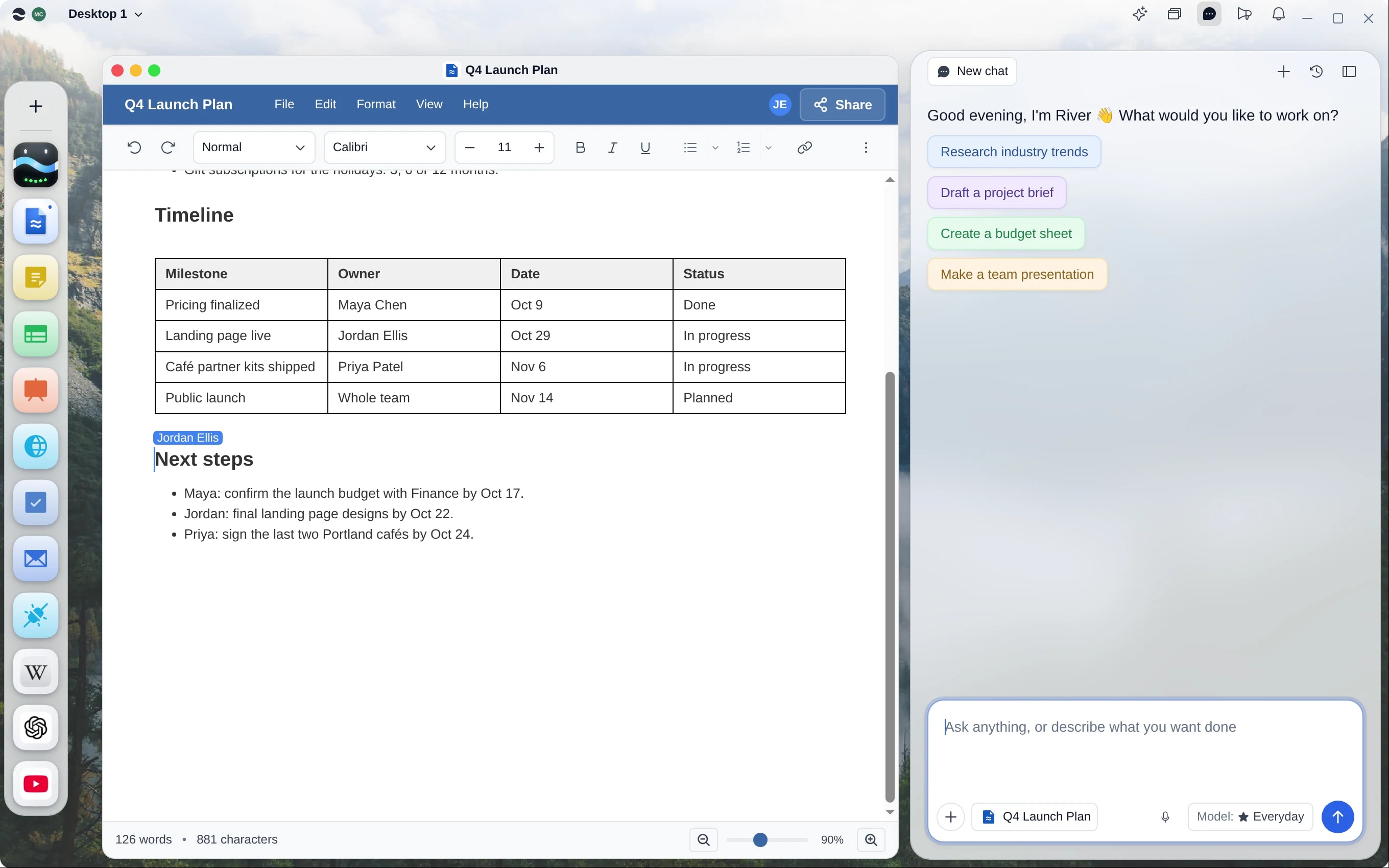Viewport: 1389px width, 868px height.
Task: Decrease font size with minus button
Action: [469, 148]
